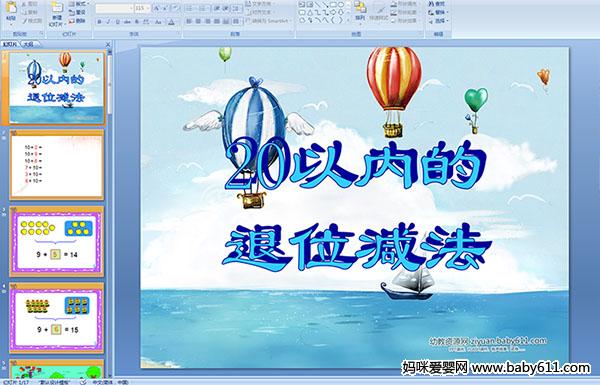Click the align text left icon
Viewport: 600px width, 385px height.
coord(189,21)
